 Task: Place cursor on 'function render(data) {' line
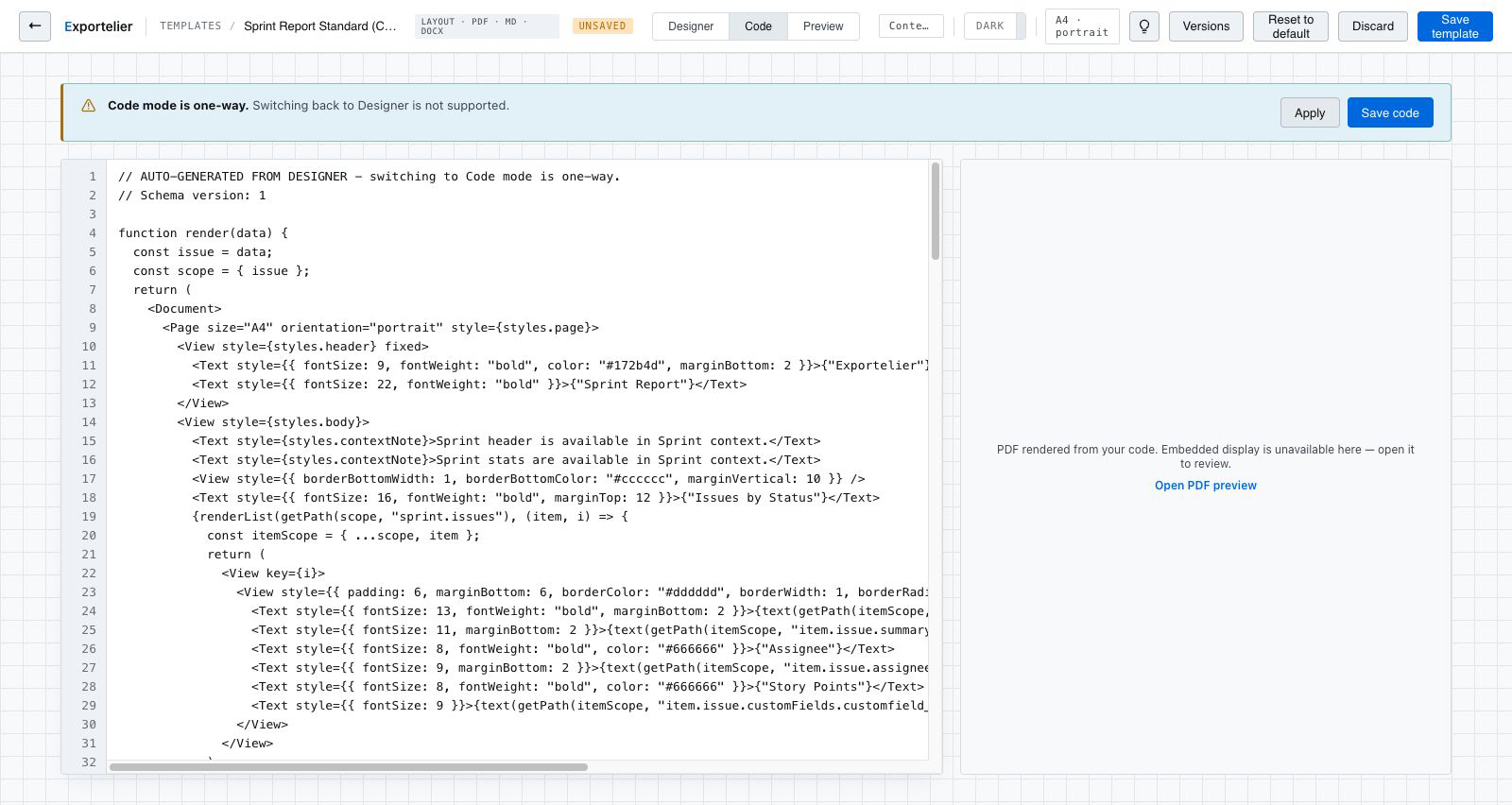(x=203, y=233)
